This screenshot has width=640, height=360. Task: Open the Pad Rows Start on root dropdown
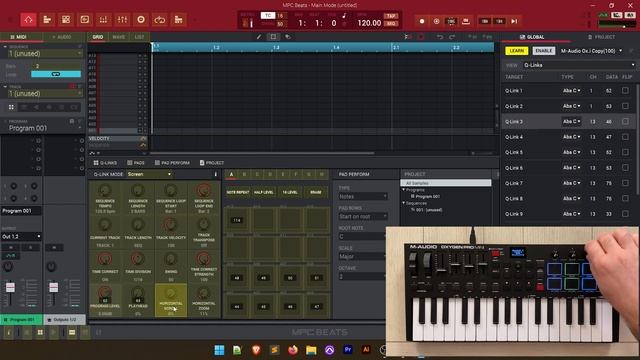pyautogui.click(x=363, y=216)
